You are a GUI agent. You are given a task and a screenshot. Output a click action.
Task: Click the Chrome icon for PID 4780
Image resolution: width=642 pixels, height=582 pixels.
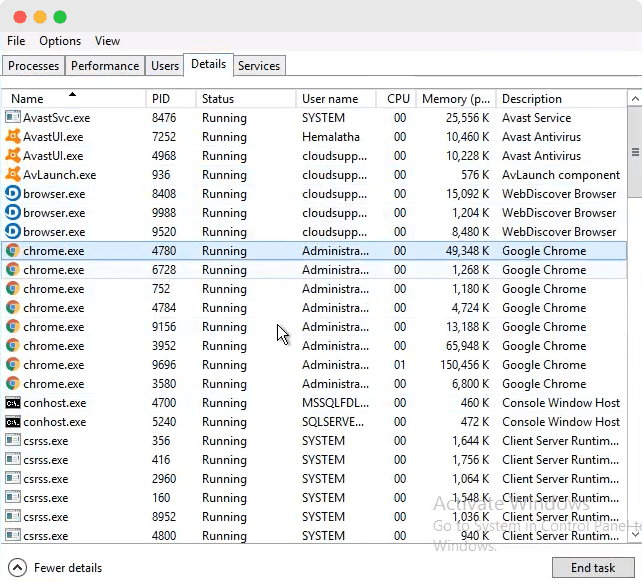click(x=13, y=251)
